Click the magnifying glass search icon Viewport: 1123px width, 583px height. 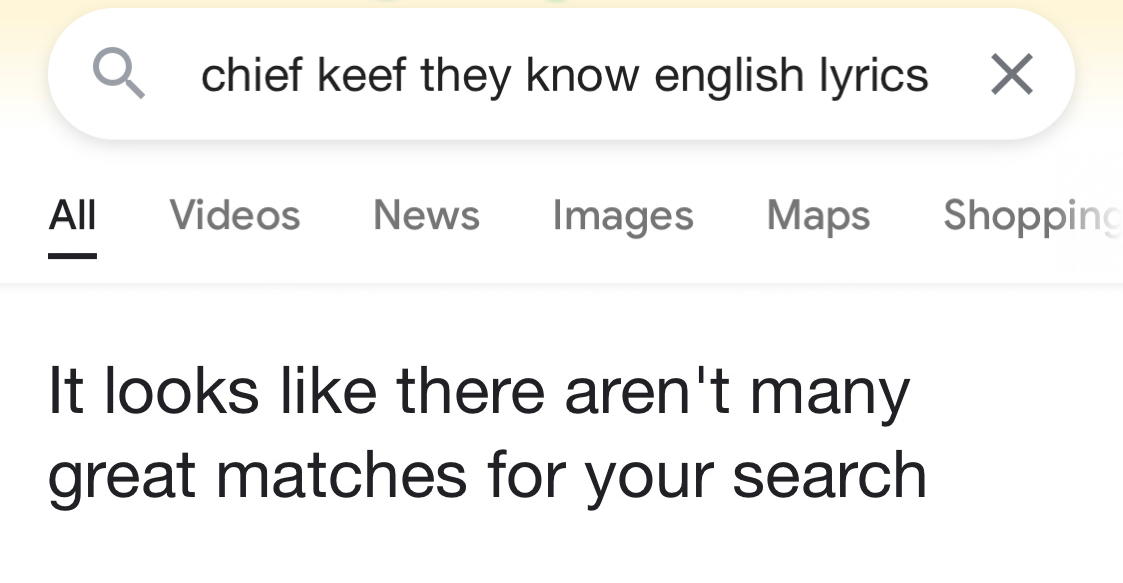[119, 74]
